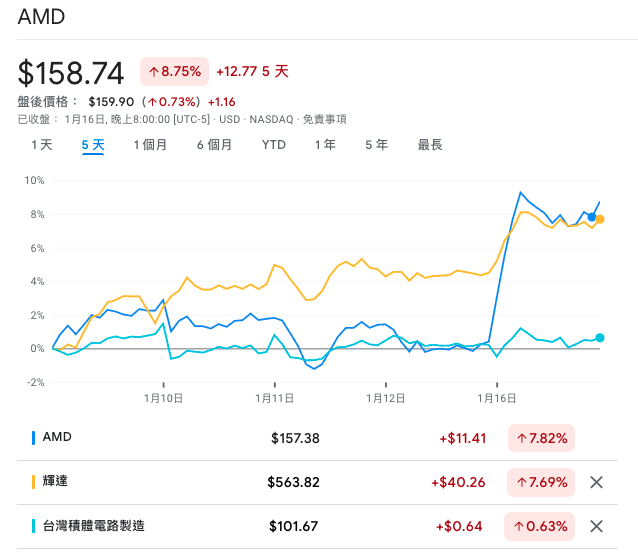This screenshot has height=556, width=638.
Task: Open the 6 個月 chart range
Action: [x=214, y=144]
